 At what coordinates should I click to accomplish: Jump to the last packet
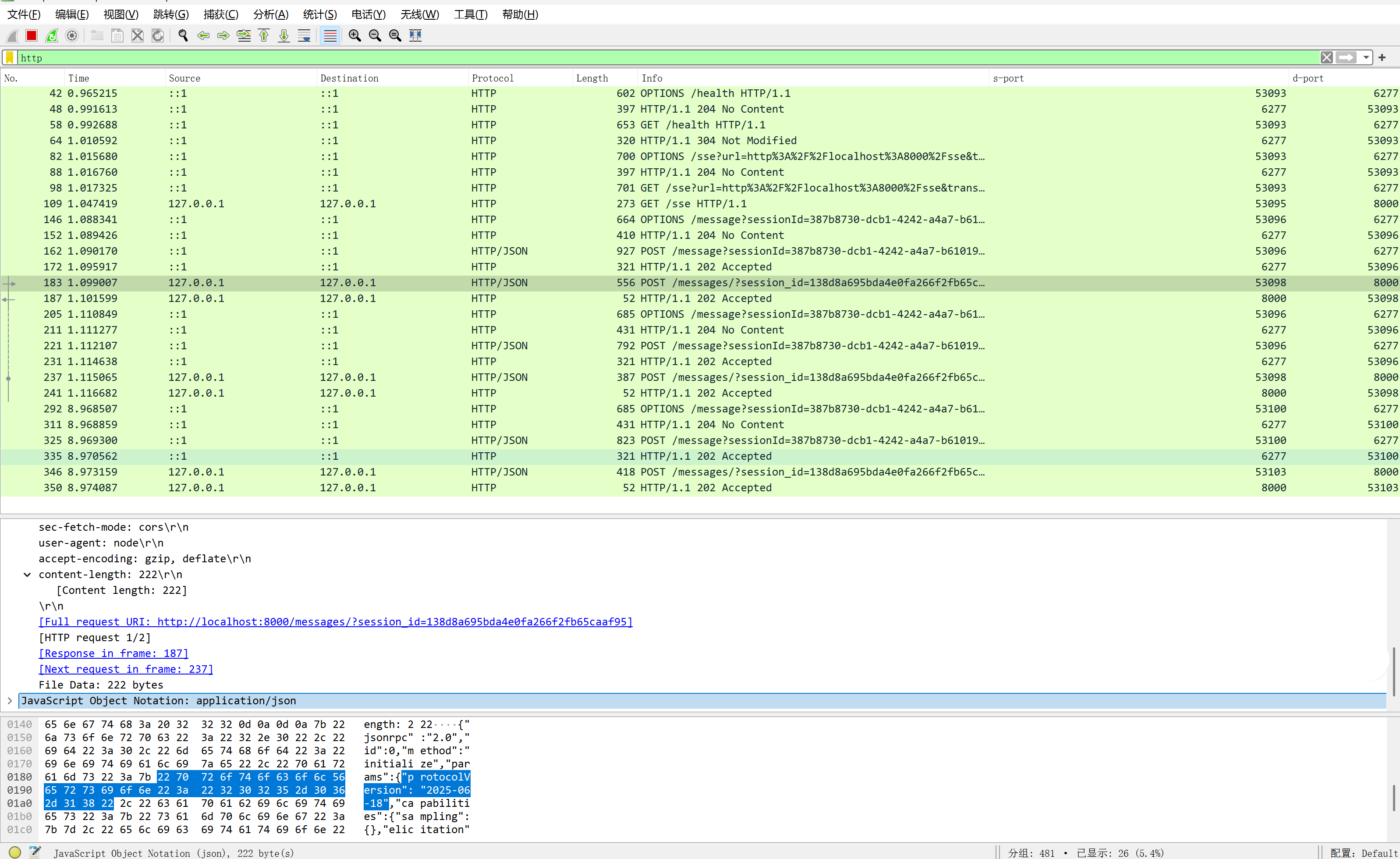pyautogui.click(x=284, y=36)
